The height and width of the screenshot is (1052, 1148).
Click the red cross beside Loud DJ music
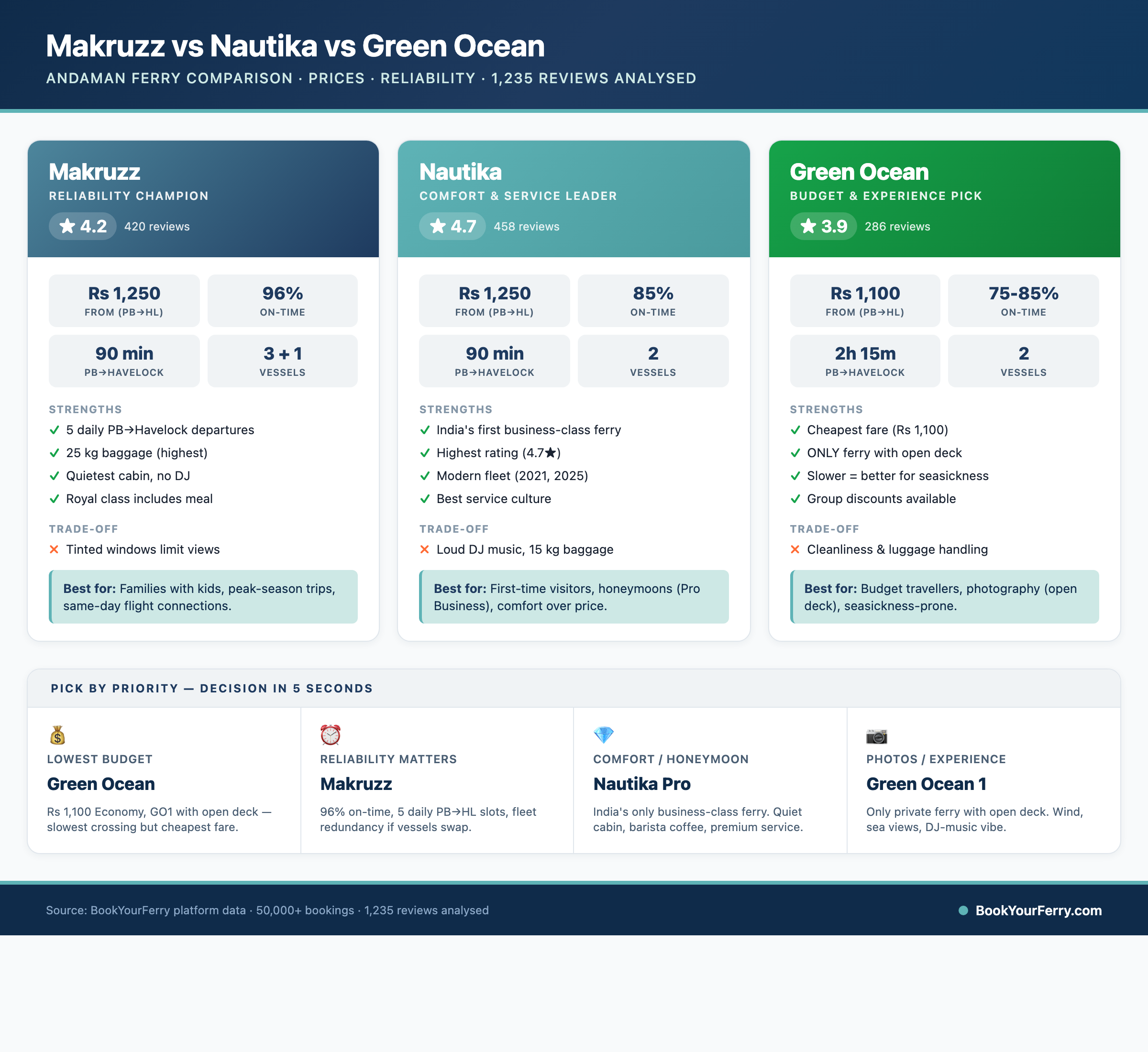coord(424,549)
